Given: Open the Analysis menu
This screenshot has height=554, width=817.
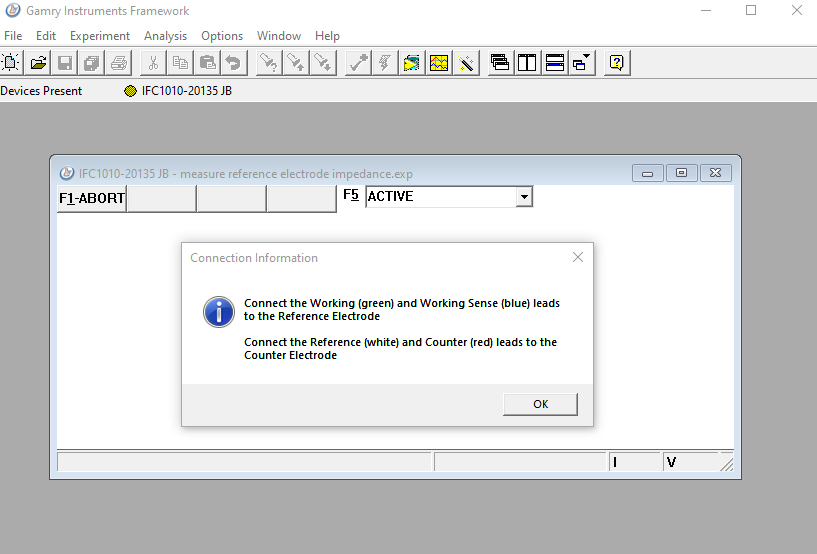Looking at the screenshot, I should tap(166, 36).
